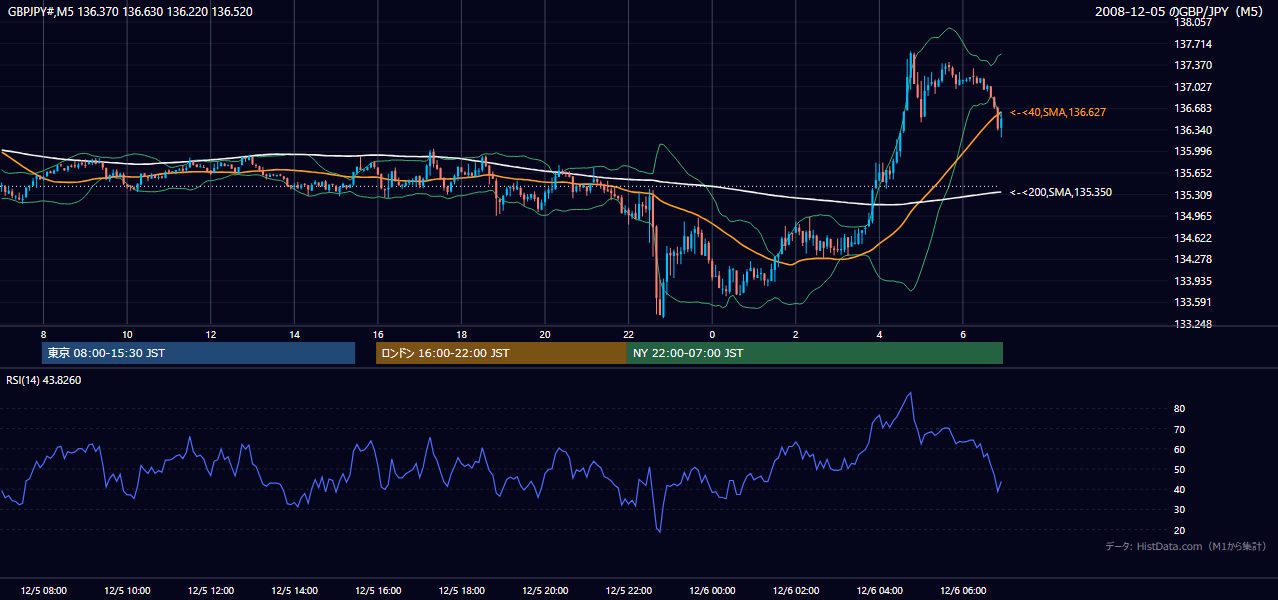Click the 12/5 16:00 bottom time label
Image resolution: width=1278 pixels, height=600 pixels.
tap(378, 591)
